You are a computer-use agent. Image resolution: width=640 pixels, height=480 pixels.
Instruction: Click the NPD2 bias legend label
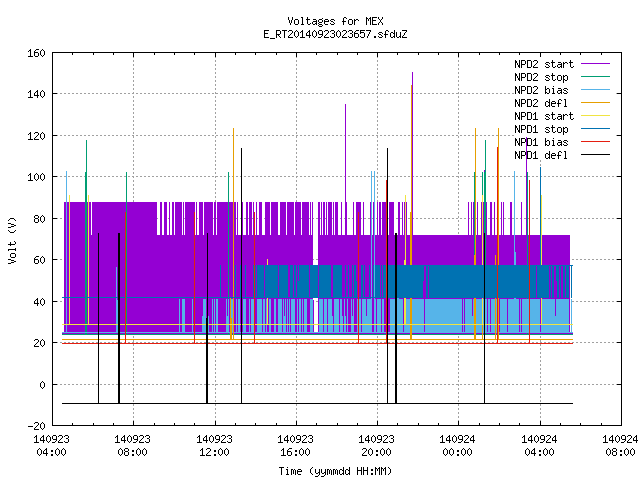(x=541, y=90)
